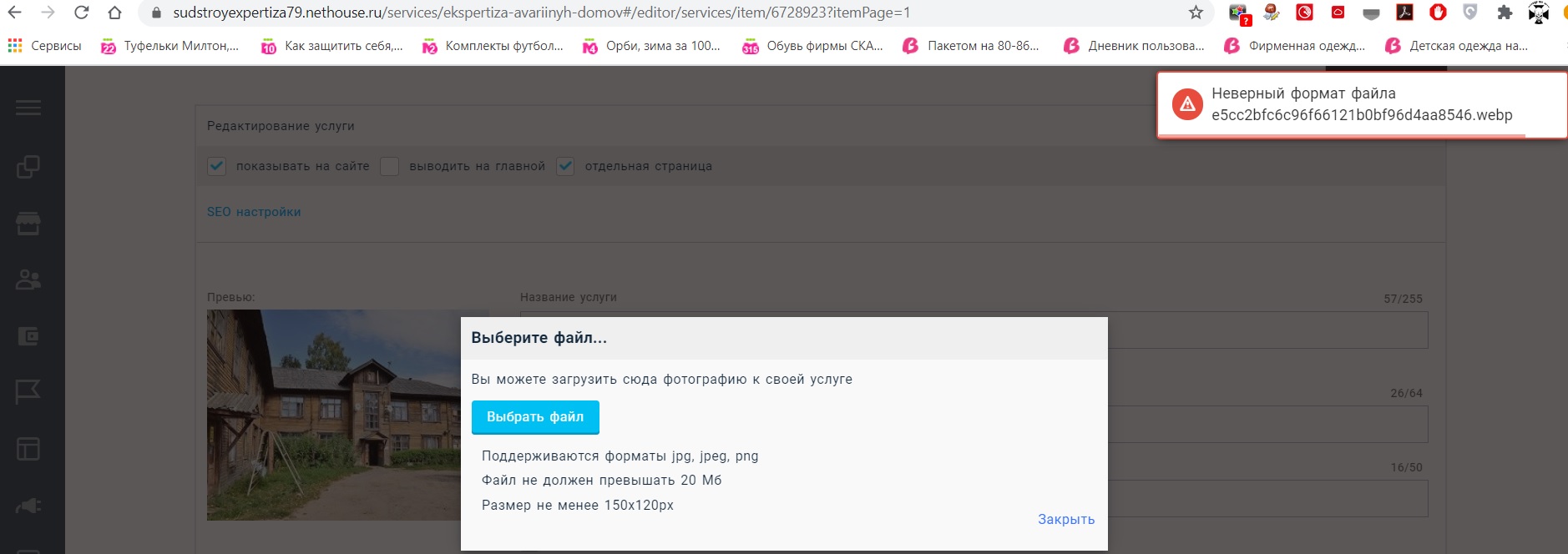Toggle the 'выводить на главной' checkbox

[389, 166]
